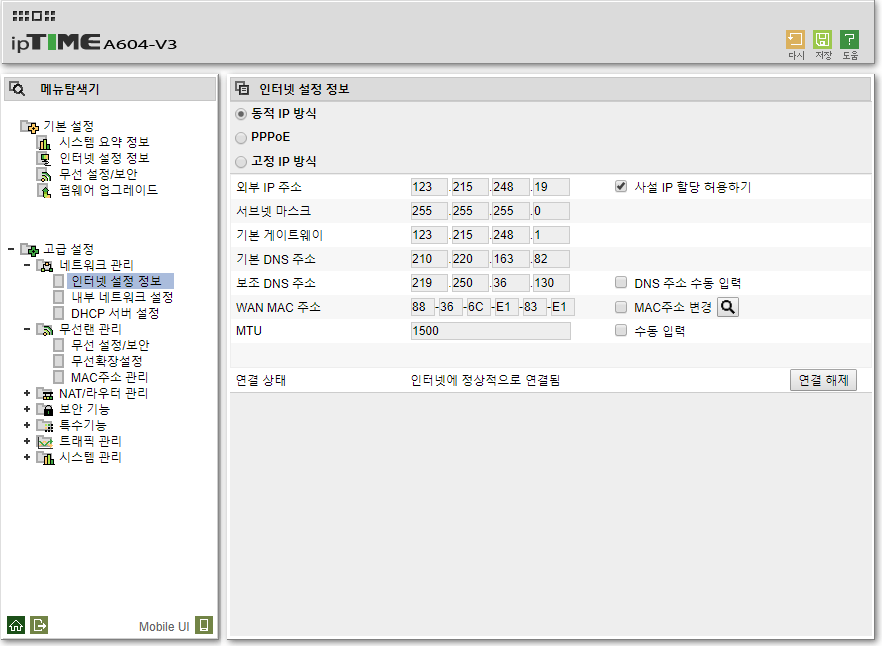Open 내부 네트워크 설정 menu item
Image resolution: width=887 pixels, height=646 pixels.
tap(122, 297)
